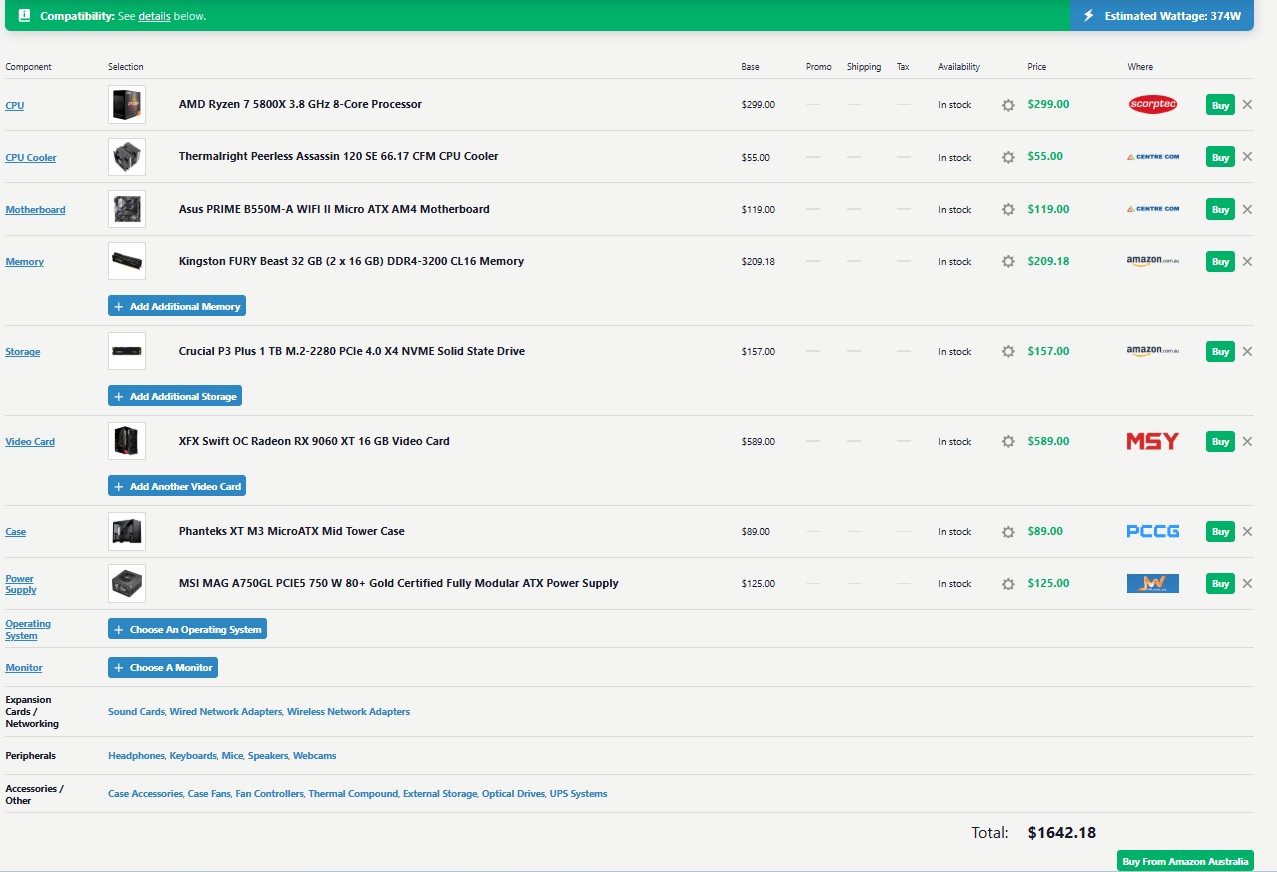Viewport: 1277px width, 872px height.
Task: Click Choose A Monitor button
Action: tap(163, 667)
